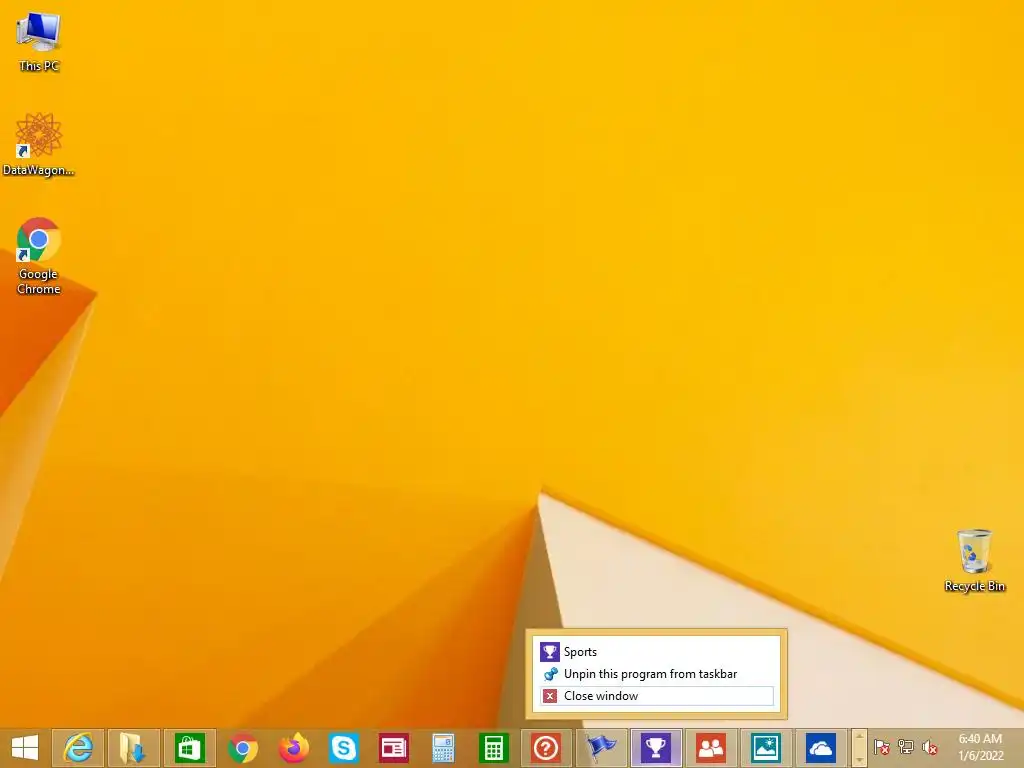Open the red News app taskbar icon
This screenshot has width=1024, height=768.
394,748
